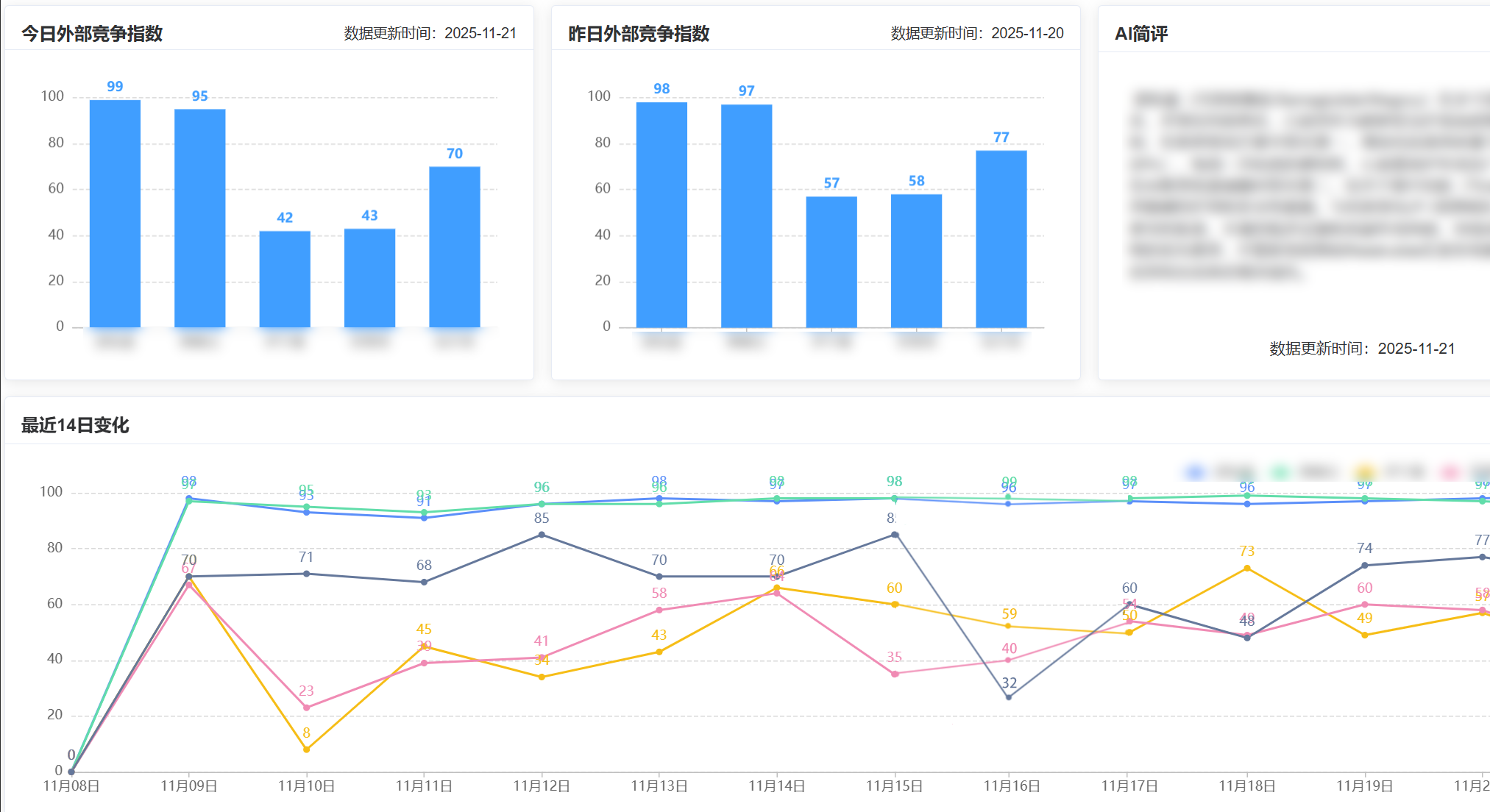1490x812 pixels.
Task: Click the bar labeled 57
Action: pyautogui.click(x=831, y=262)
